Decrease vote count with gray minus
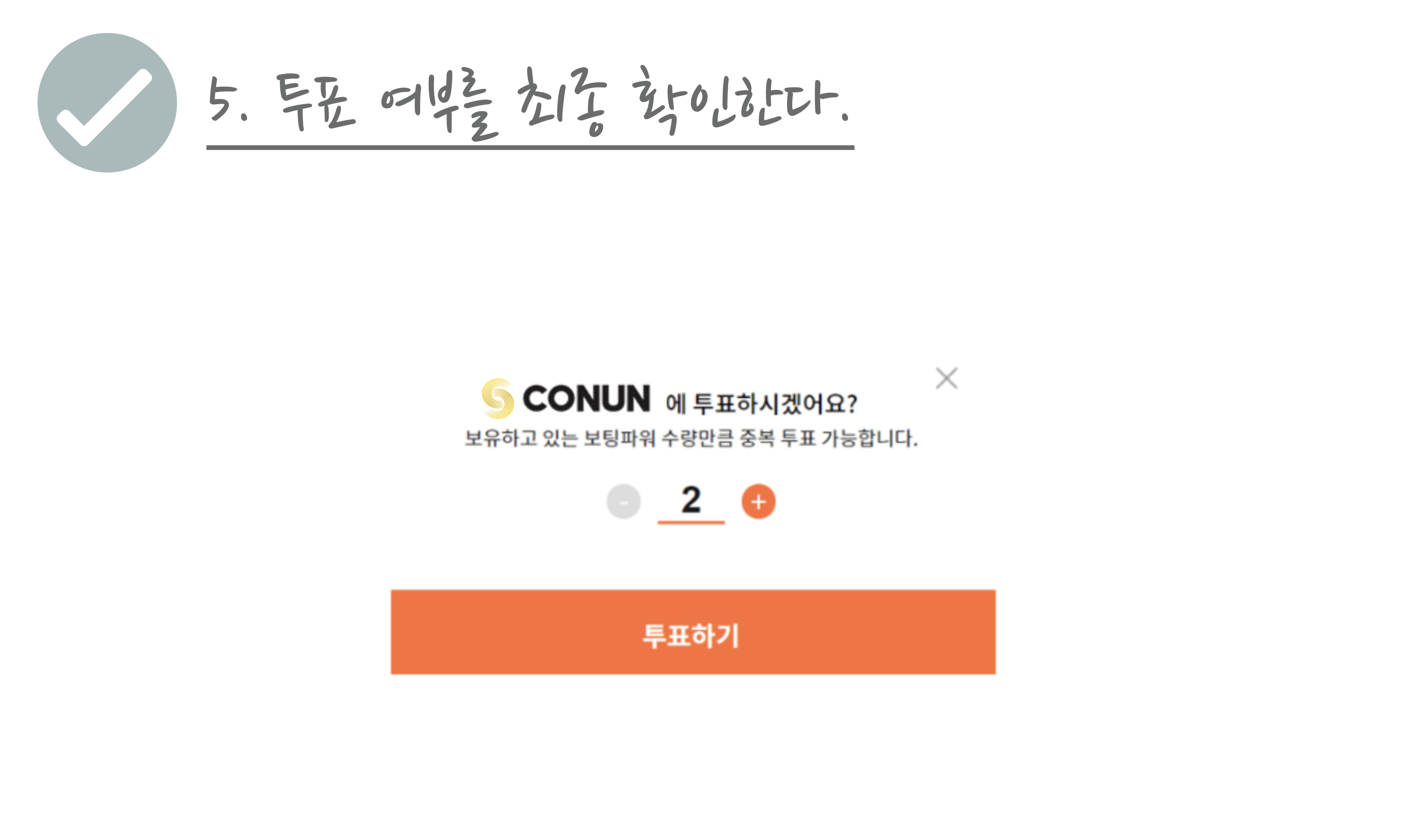The width and height of the screenshot is (1420, 840). coord(623,501)
